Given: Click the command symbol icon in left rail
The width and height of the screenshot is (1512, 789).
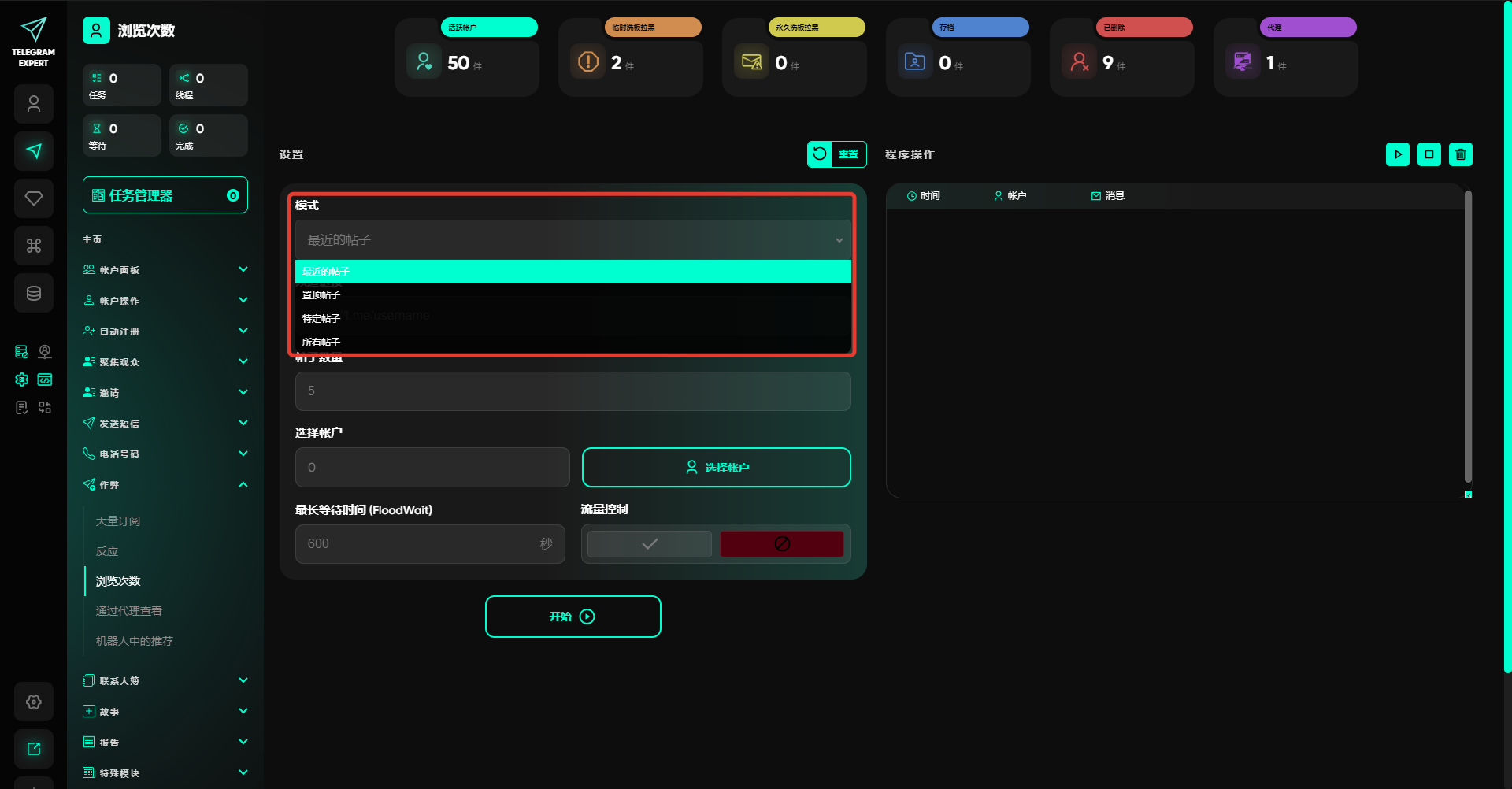Looking at the screenshot, I should point(34,246).
